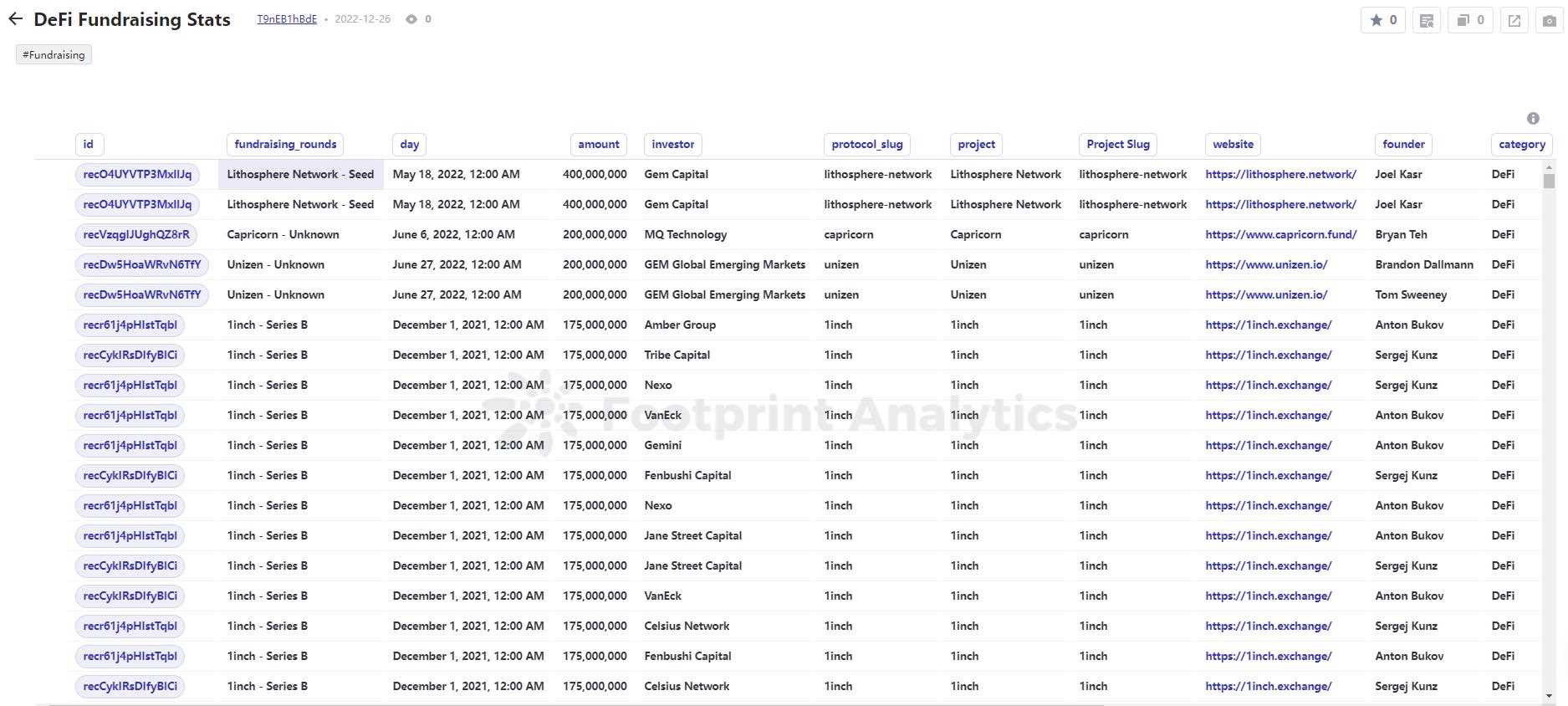This screenshot has height=706, width=1568.
Task: Click the back arrow beside the title
Action: pos(16,19)
